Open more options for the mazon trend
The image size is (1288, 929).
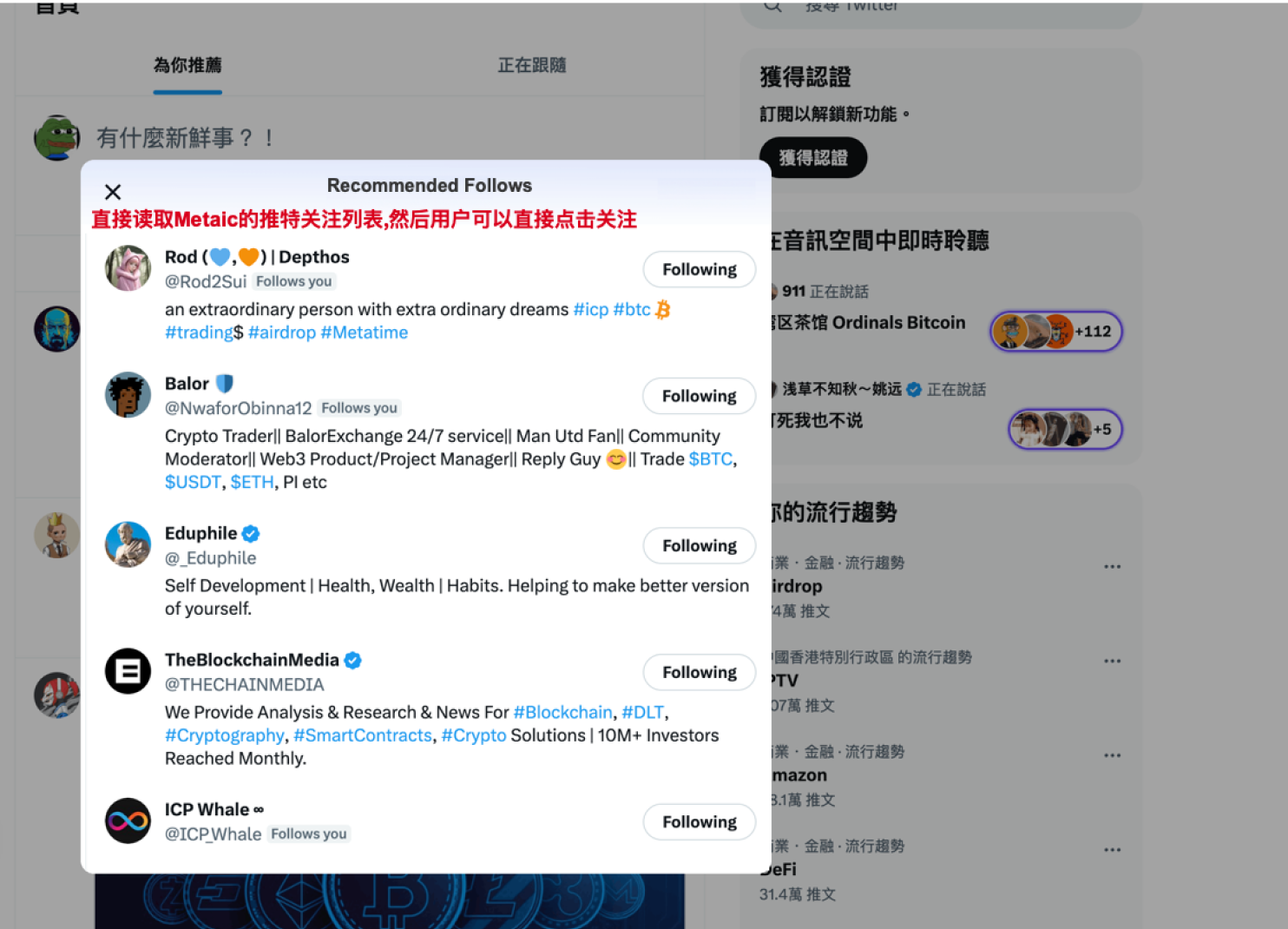(x=1113, y=756)
